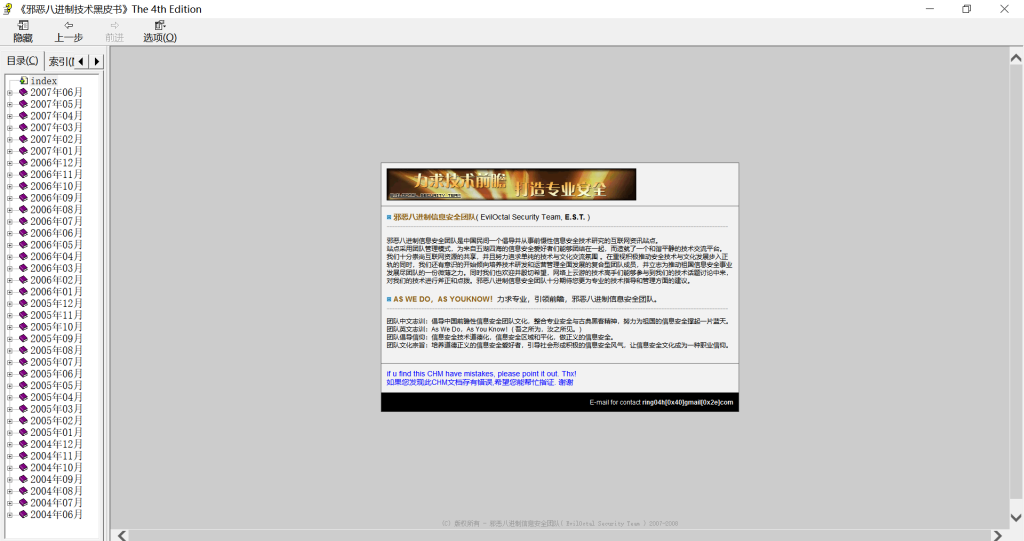
Task: Click the 力求技术前瞻 banner image
Action: point(511,184)
